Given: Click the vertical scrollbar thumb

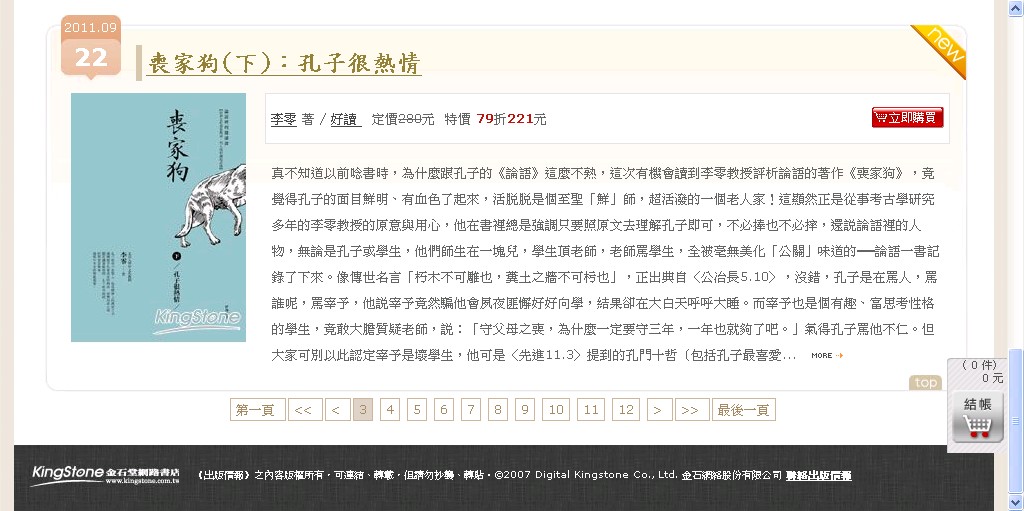Looking at the screenshot, I should (1016, 421).
